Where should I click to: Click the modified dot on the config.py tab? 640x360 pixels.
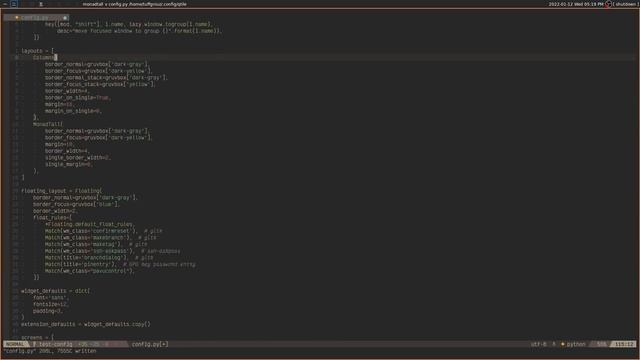click(x=64, y=18)
